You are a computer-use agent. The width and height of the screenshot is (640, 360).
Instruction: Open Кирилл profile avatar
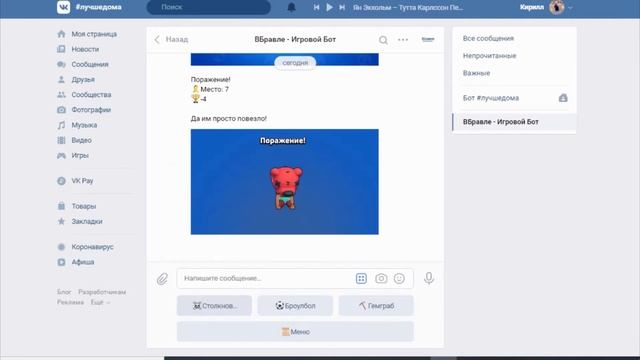click(x=557, y=7)
